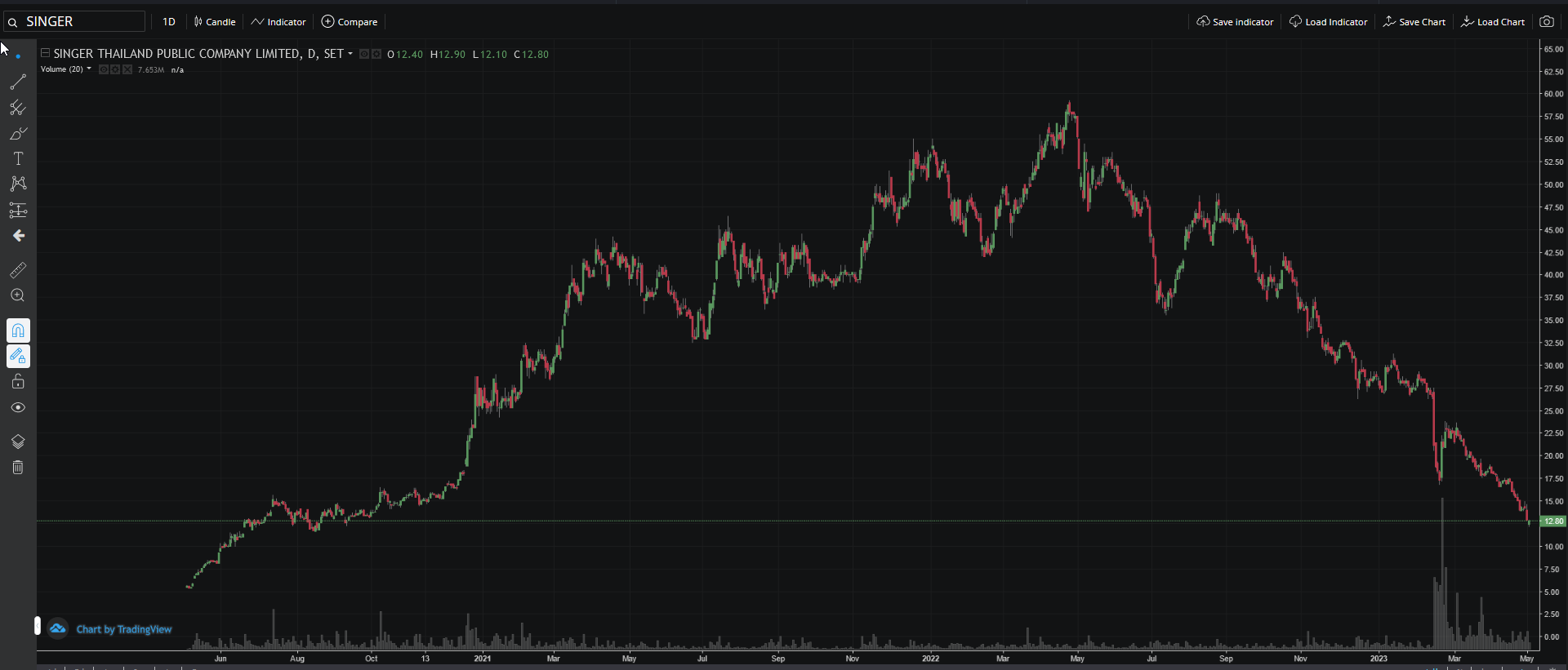Select the long position prediction tool
The image size is (1568, 670).
[18, 210]
